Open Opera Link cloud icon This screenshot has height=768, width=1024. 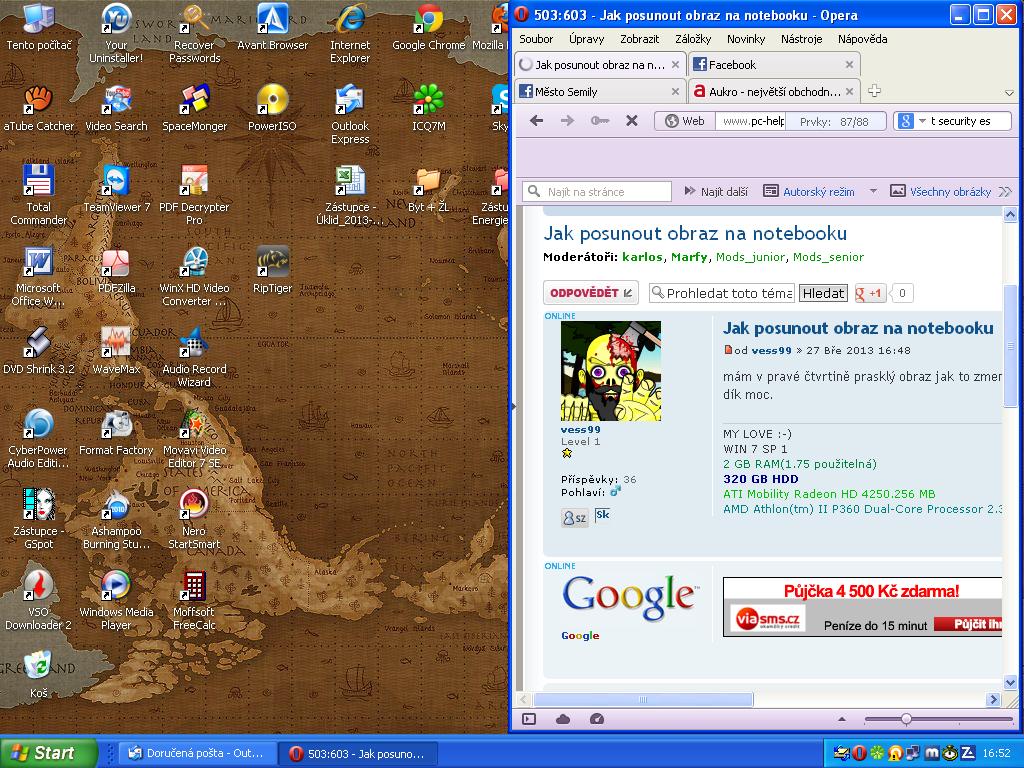point(562,719)
